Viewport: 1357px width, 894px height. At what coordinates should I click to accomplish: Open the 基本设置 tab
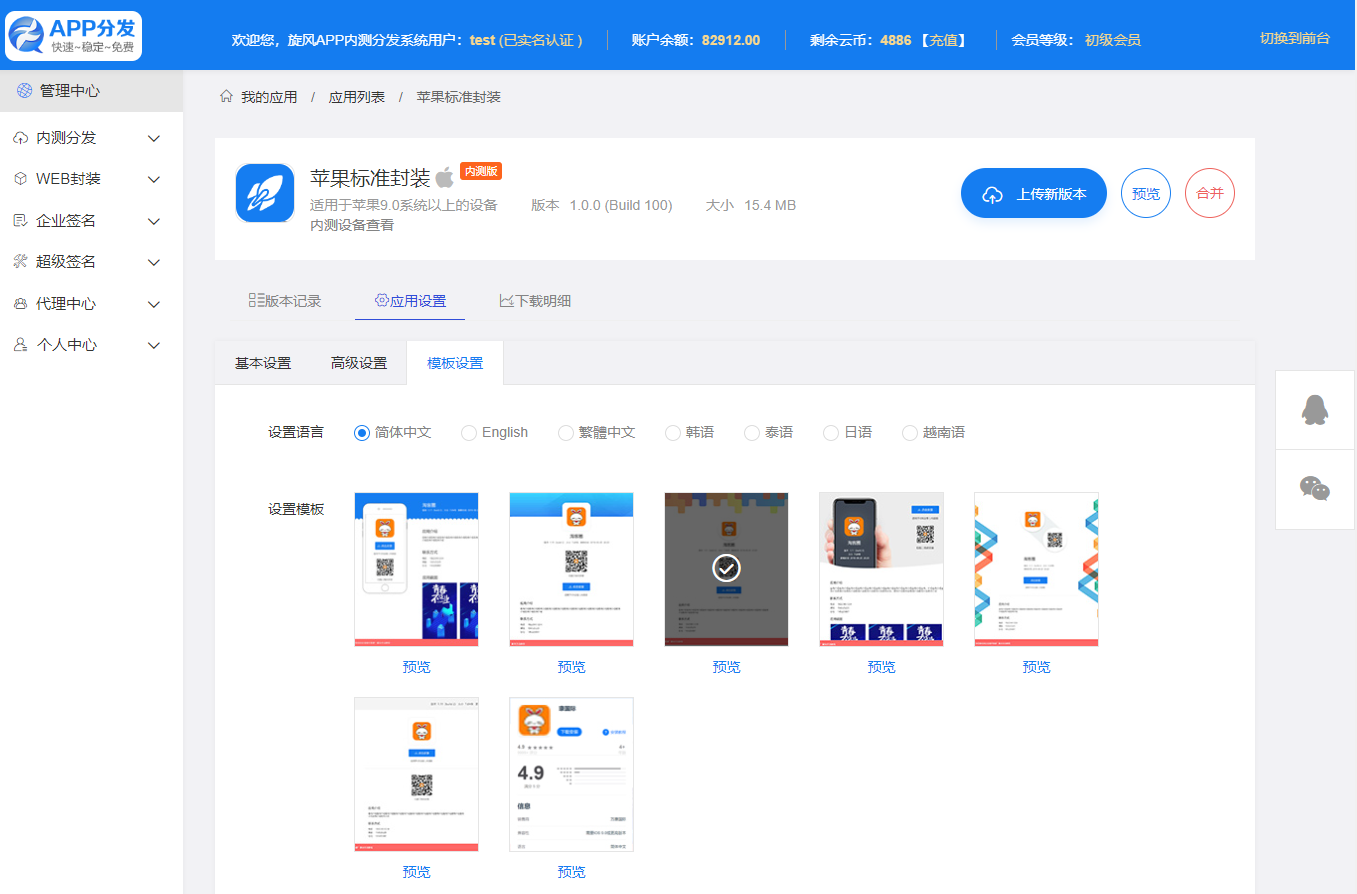[x=263, y=363]
